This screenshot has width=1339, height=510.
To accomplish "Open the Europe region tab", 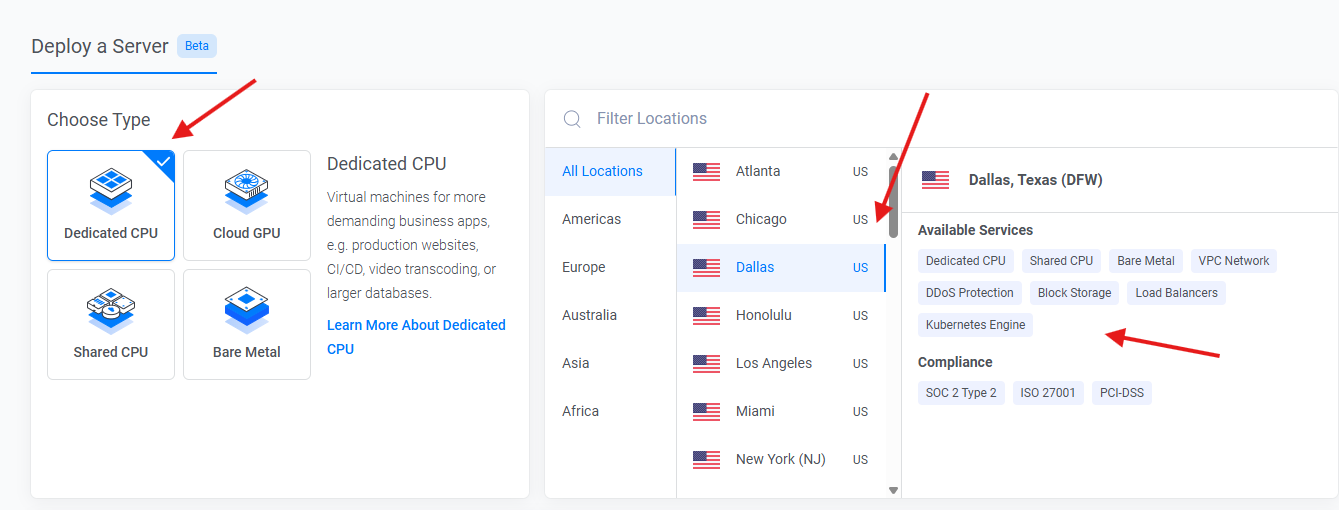I will 583,267.
